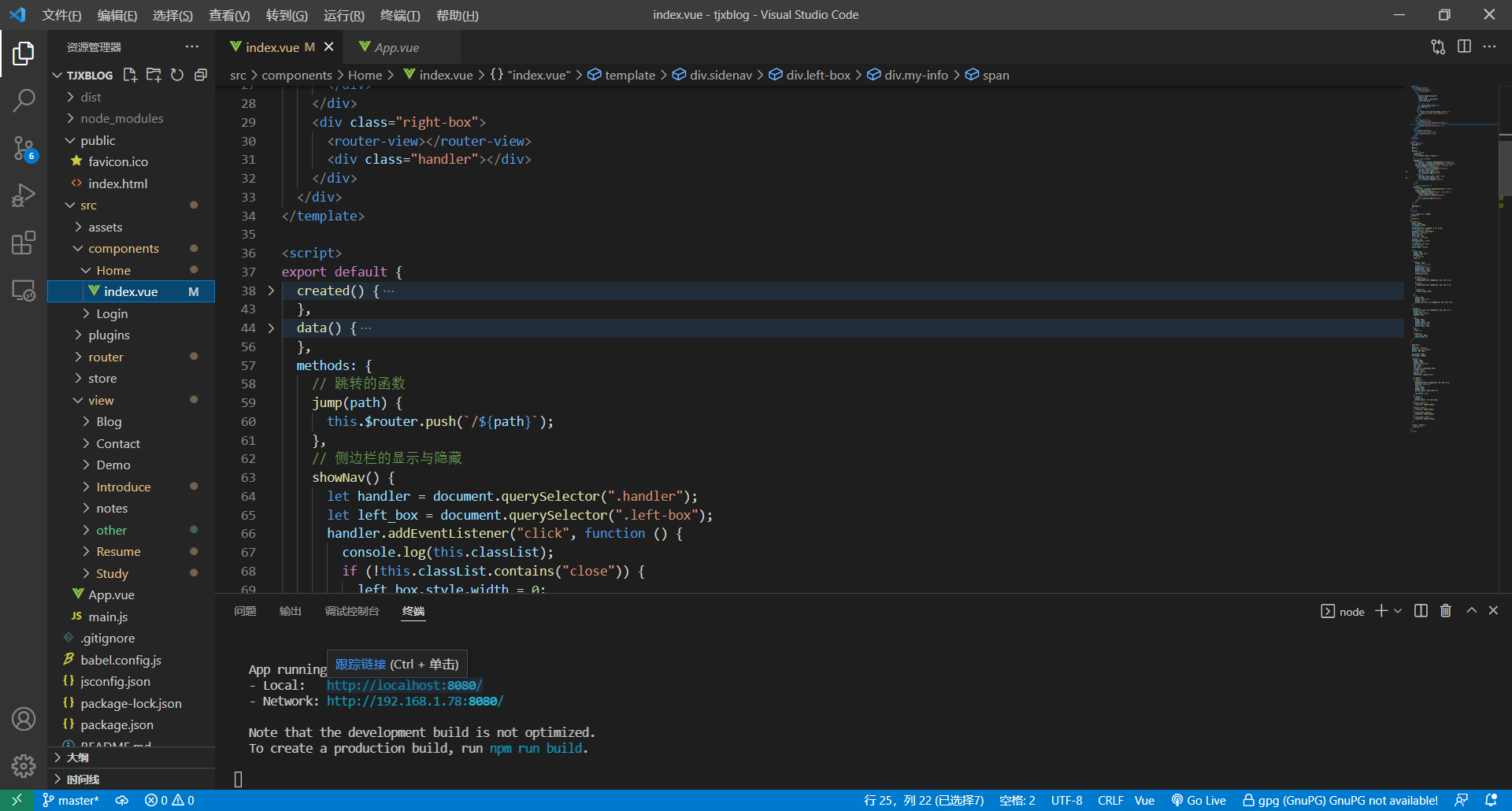Screen dimensions: 1512x811
Task: Click errors and warnings count in status bar
Action: point(169,800)
